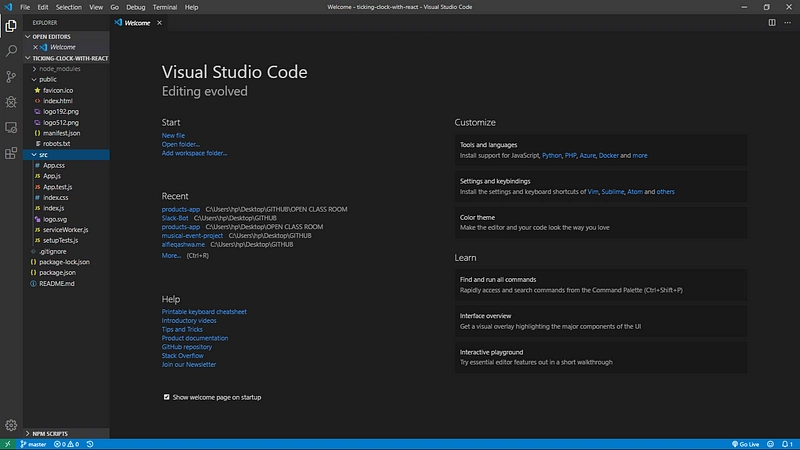800x450 pixels.
Task: Click Join our Newsletter link
Action: pos(189,364)
